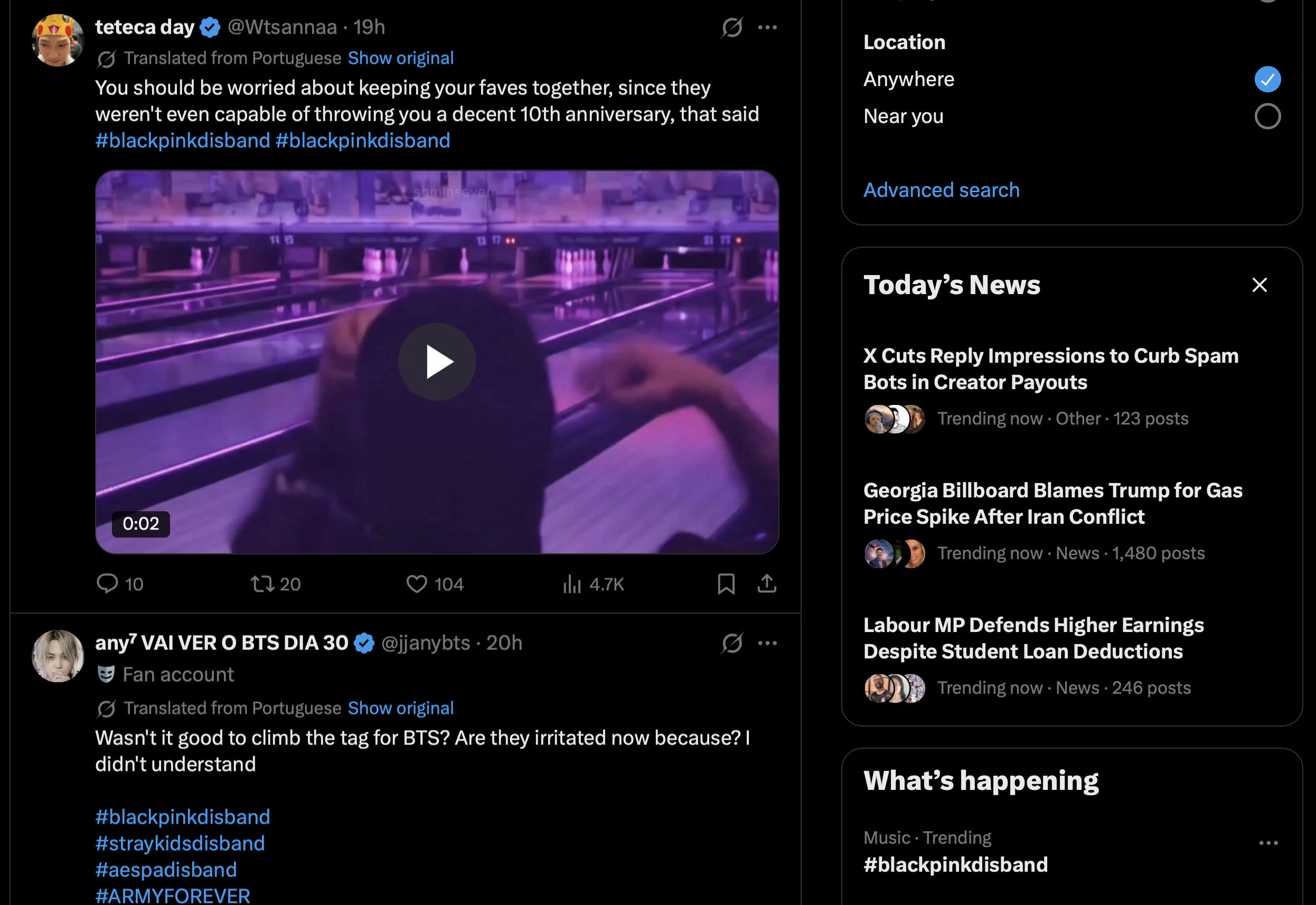Viewport: 1316px width, 905px height.
Task: Open teteca day's profile avatar
Action: [58, 40]
